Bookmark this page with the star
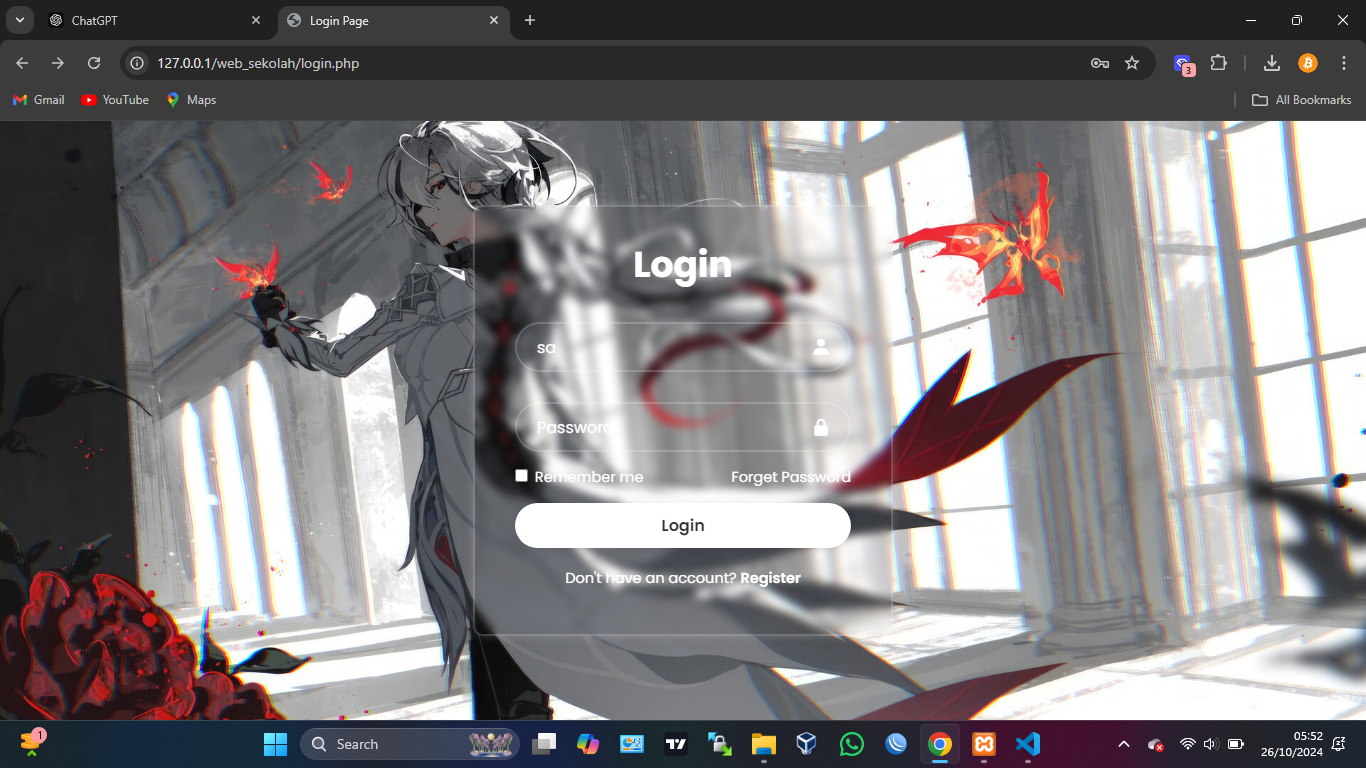The height and width of the screenshot is (768, 1366). (1132, 63)
